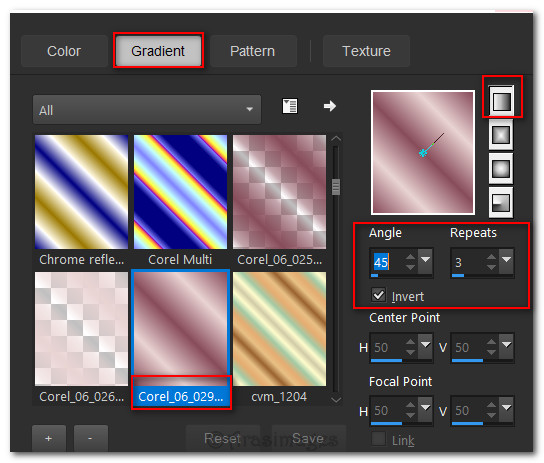Click the plus add gradient button
Image resolution: width=544 pixels, height=463 pixels.
coord(49,438)
